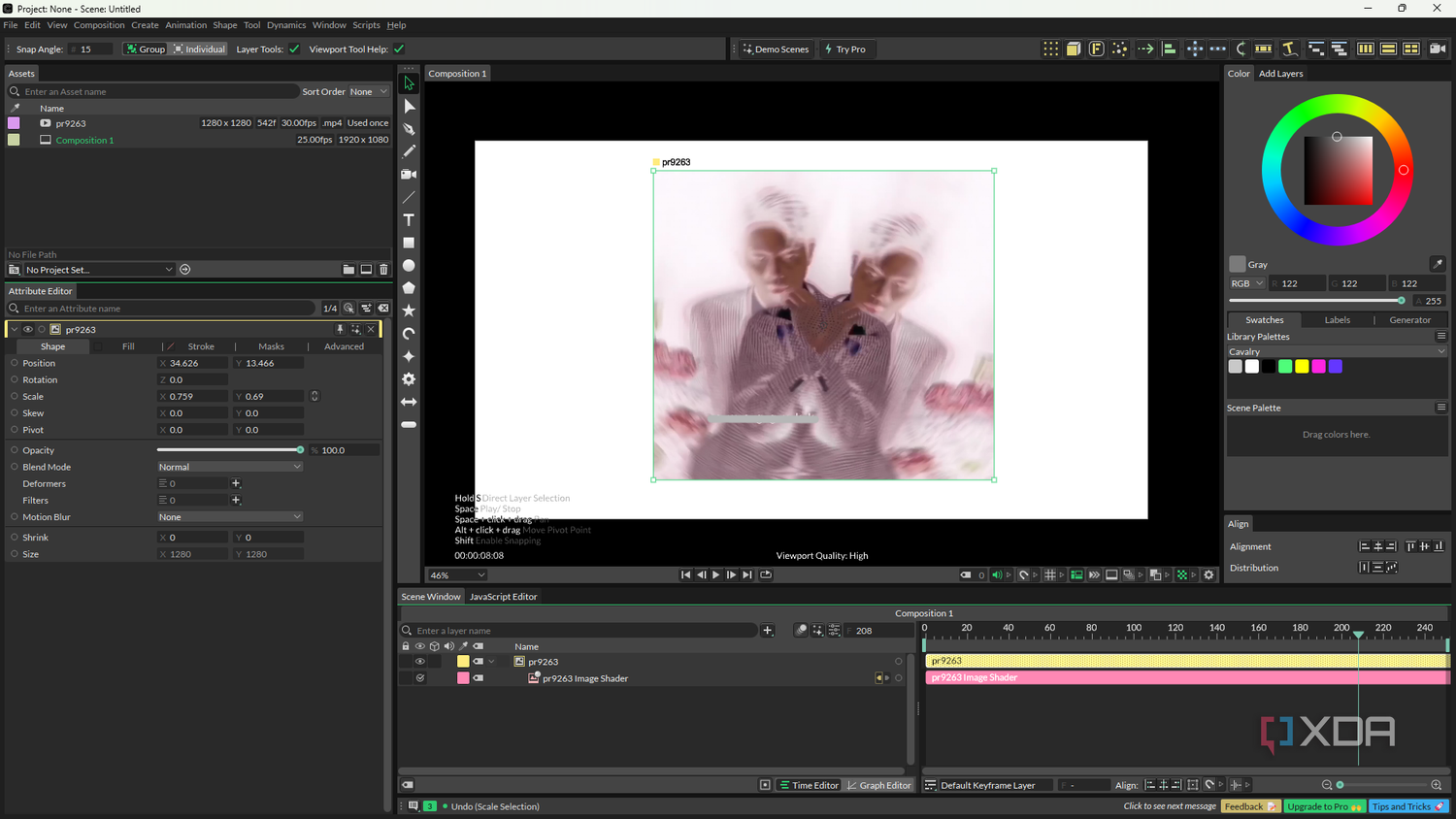
Task: Open the Graph Editor
Action: [x=879, y=786]
